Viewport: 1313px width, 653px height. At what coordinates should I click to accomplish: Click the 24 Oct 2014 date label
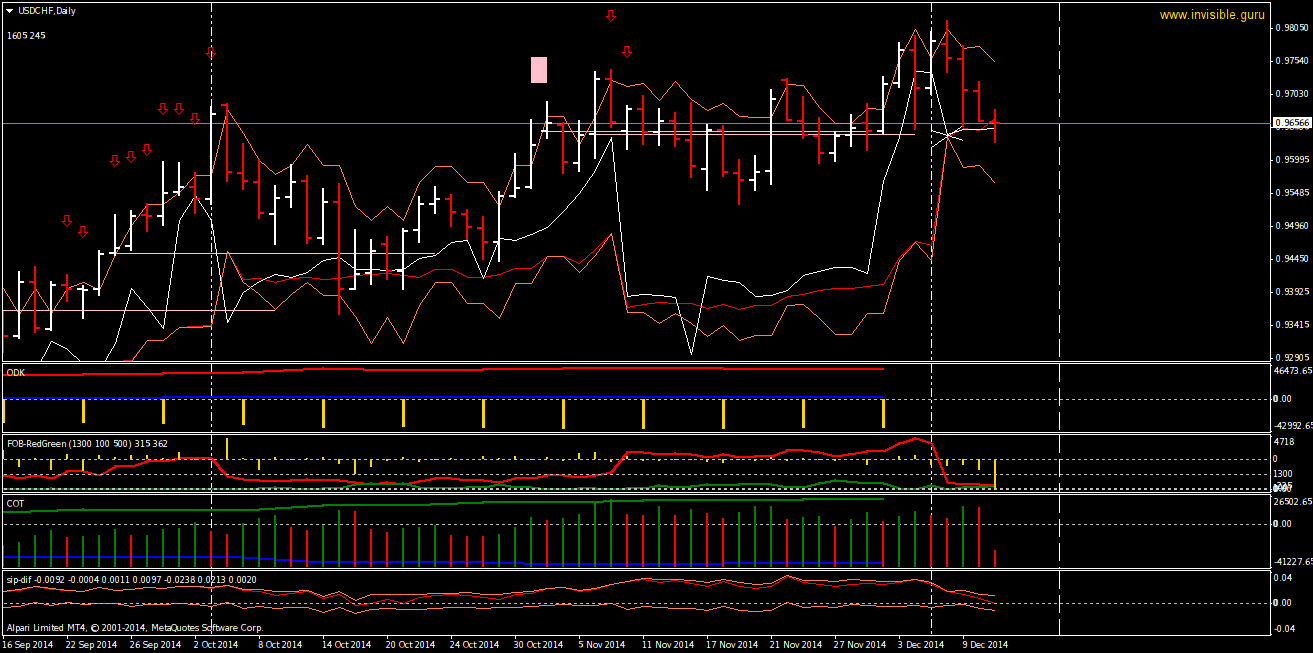pos(474,645)
